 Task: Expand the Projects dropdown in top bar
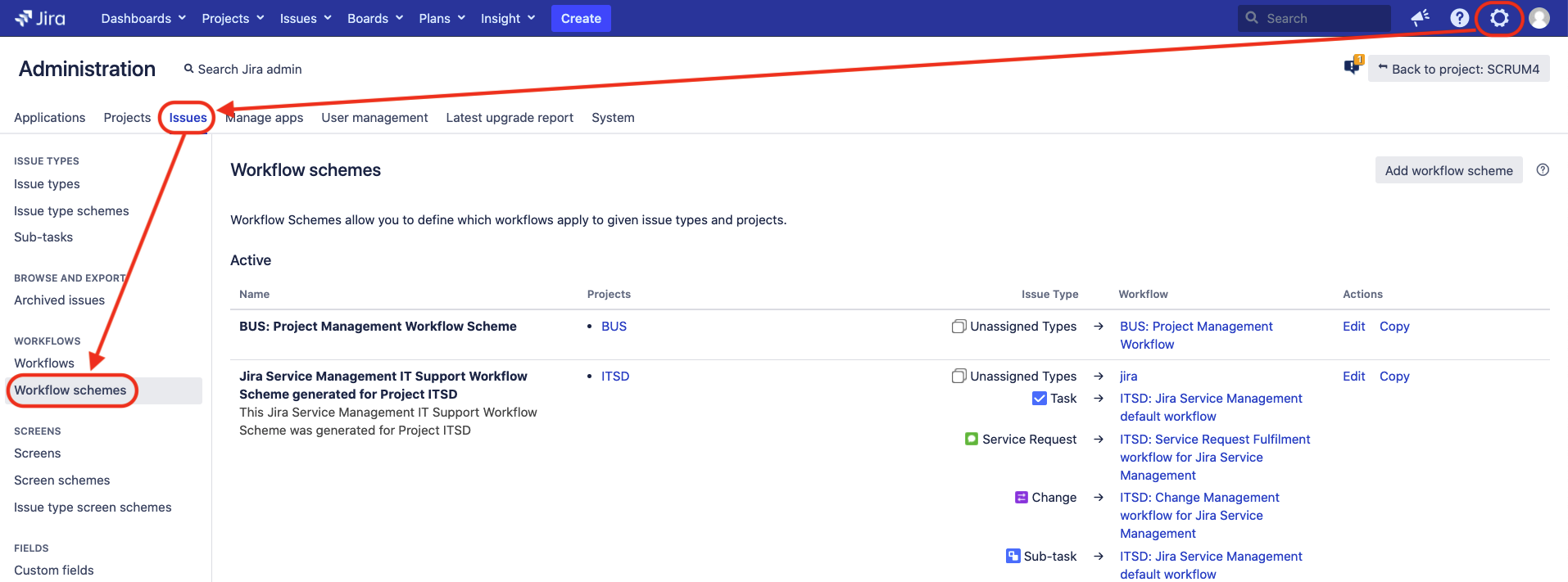[233, 18]
